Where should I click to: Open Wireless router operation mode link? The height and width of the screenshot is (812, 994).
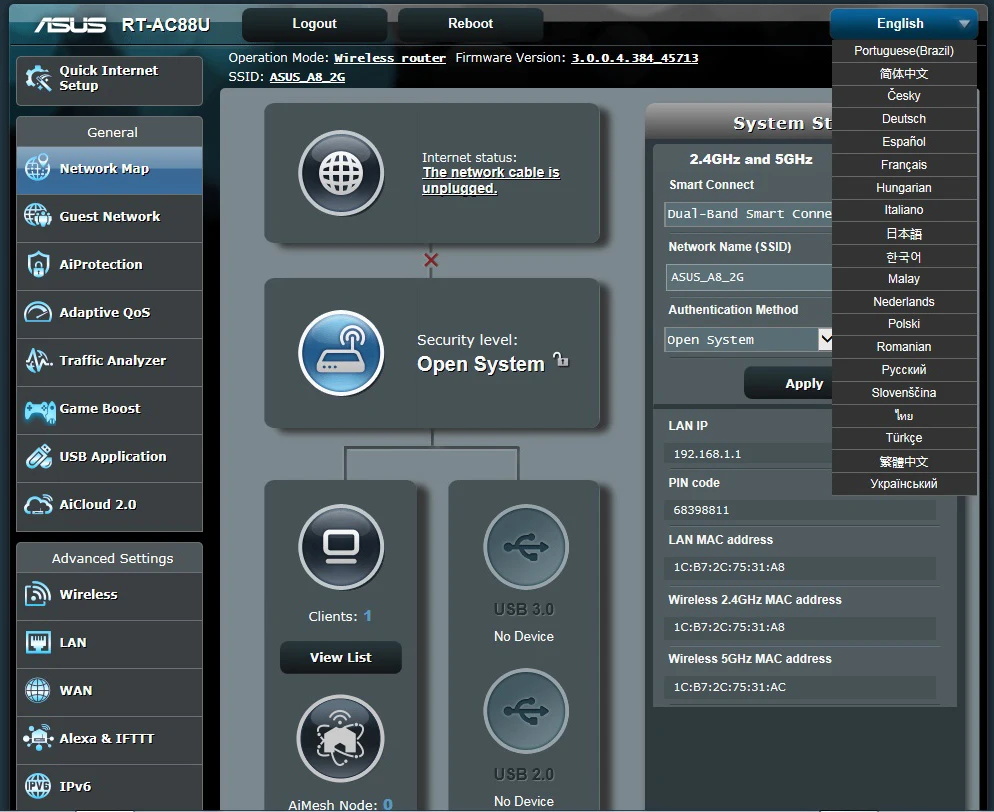click(x=390, y=58)
